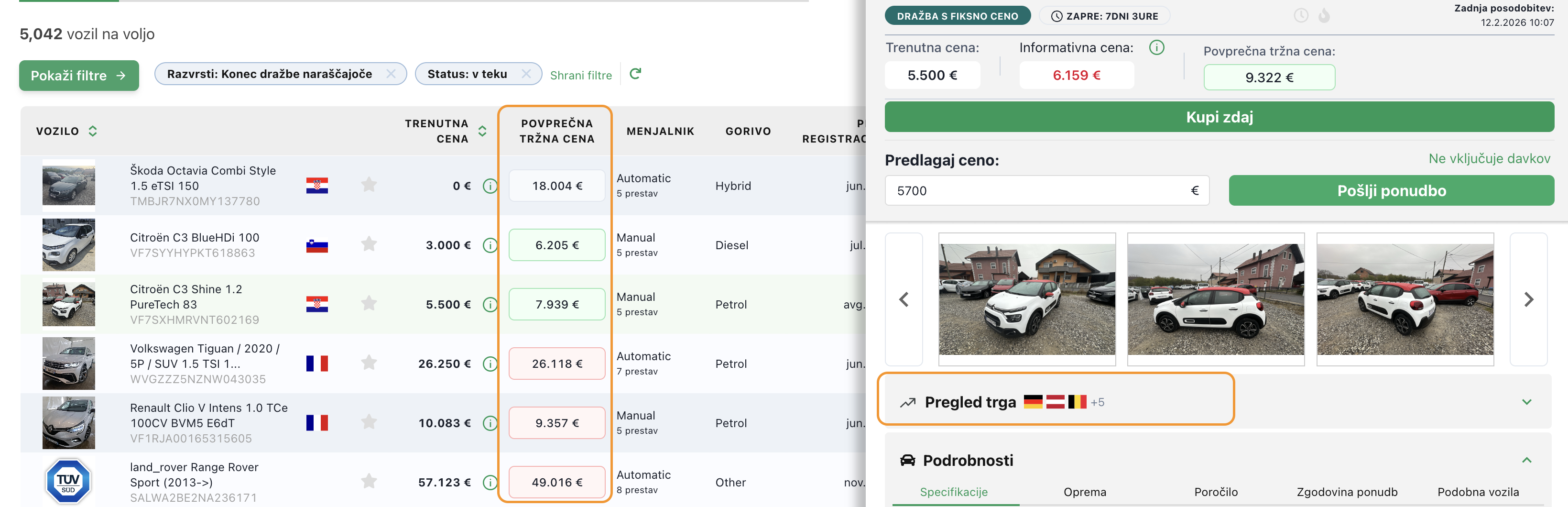The width and height of the screenshot is (1568, 507).
Task: Toggle favorite star for Range Rover Sport
Action: click(x=369, y=481)
